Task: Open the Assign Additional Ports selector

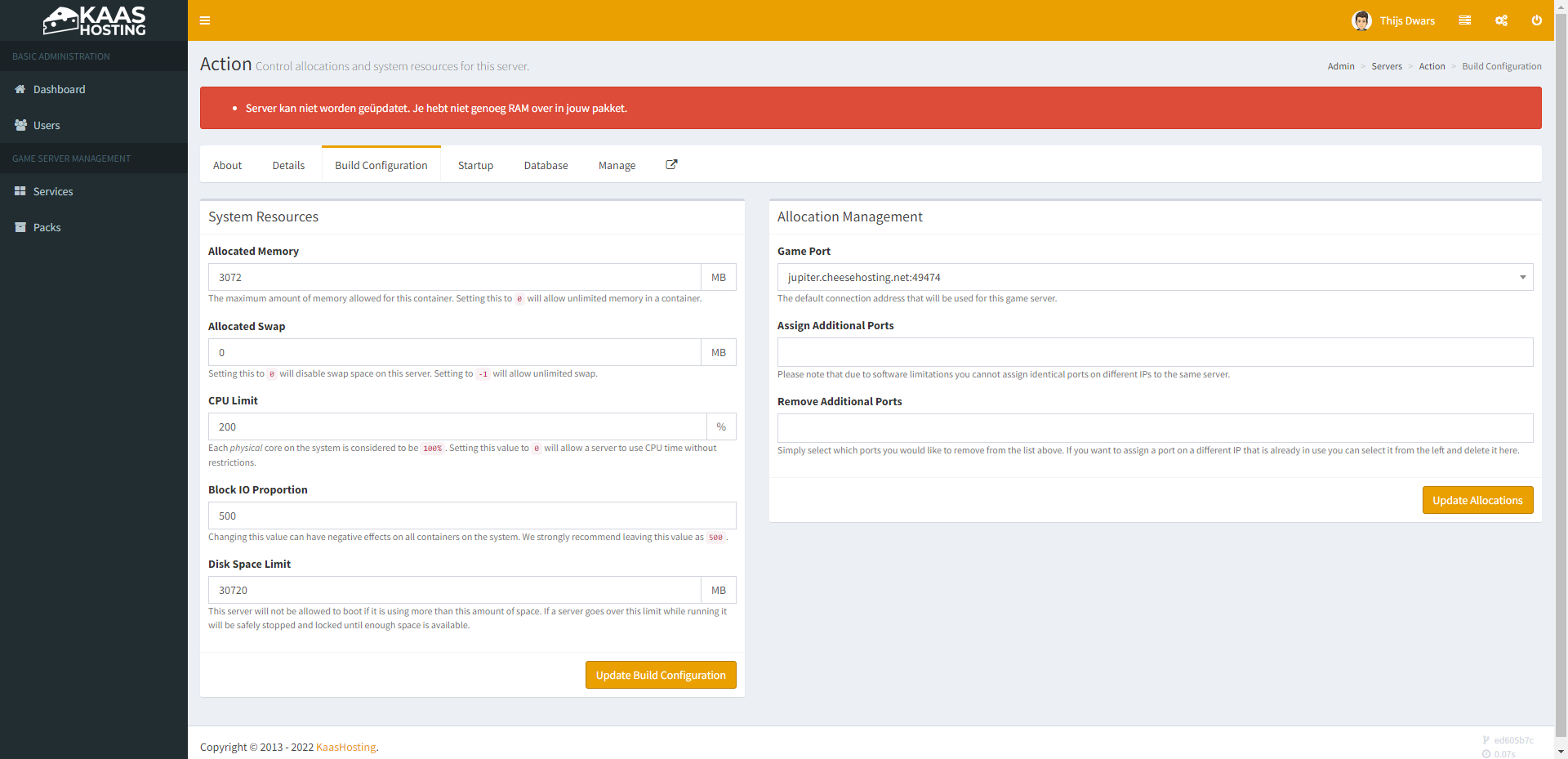Action: pos(1155,352)
